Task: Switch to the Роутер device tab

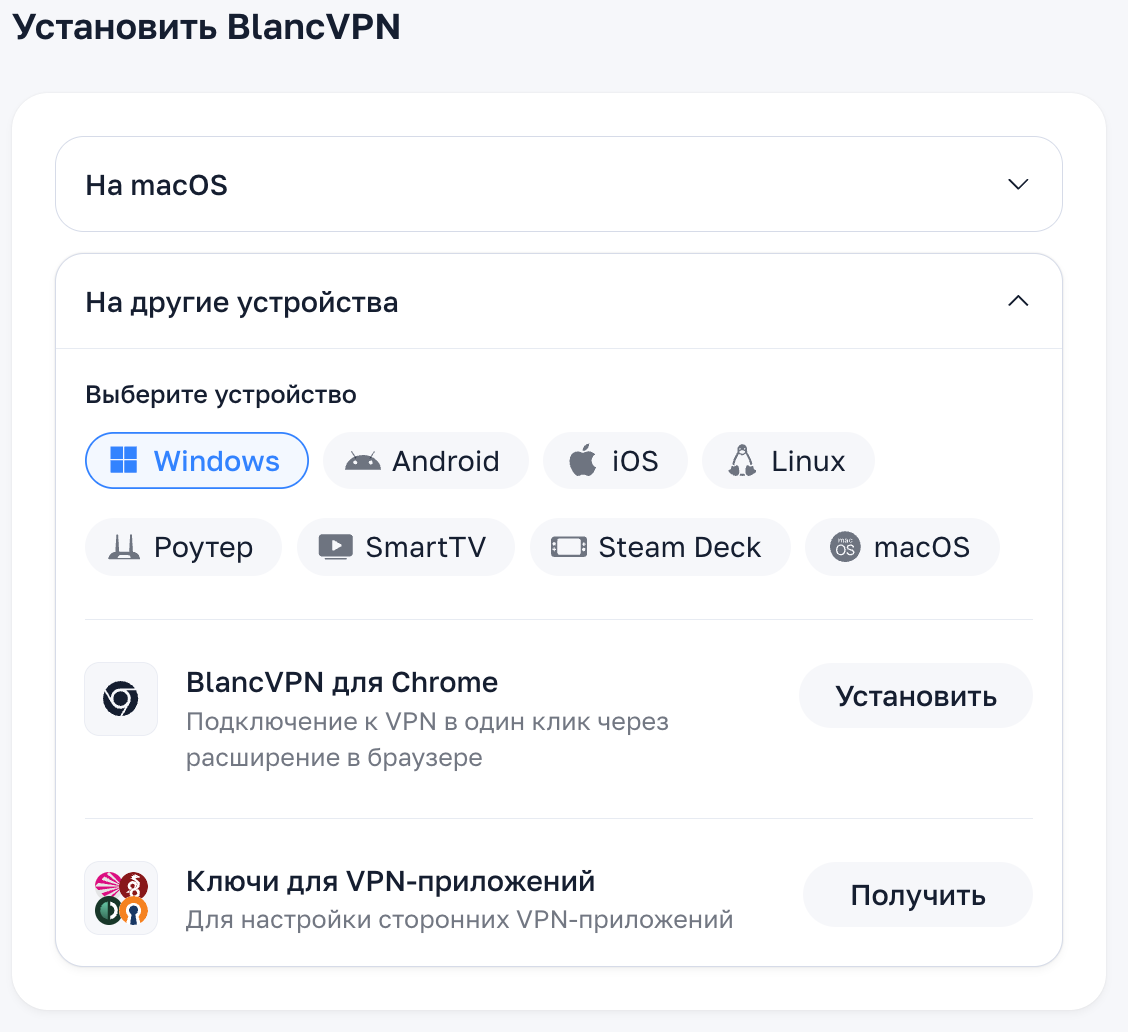Action: click(x=183, y=547)
